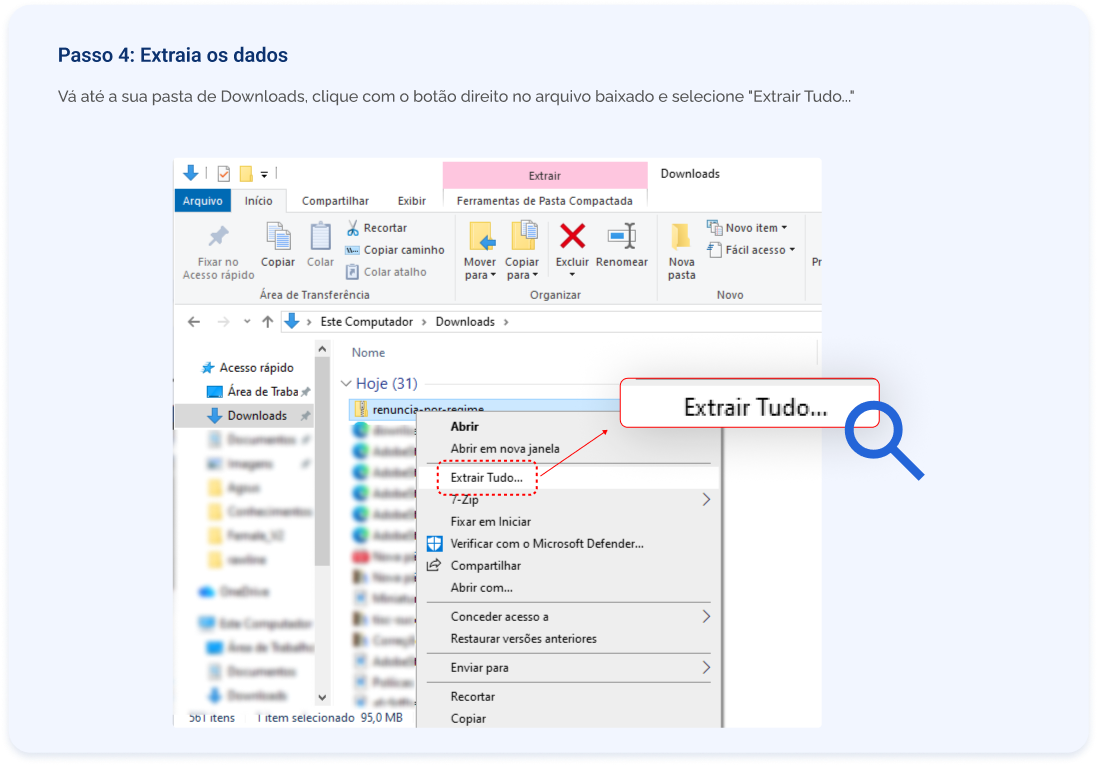This screenshot has width=1098, height=766.
Task: Click the Renomear icon
Action: click(622, 237)
